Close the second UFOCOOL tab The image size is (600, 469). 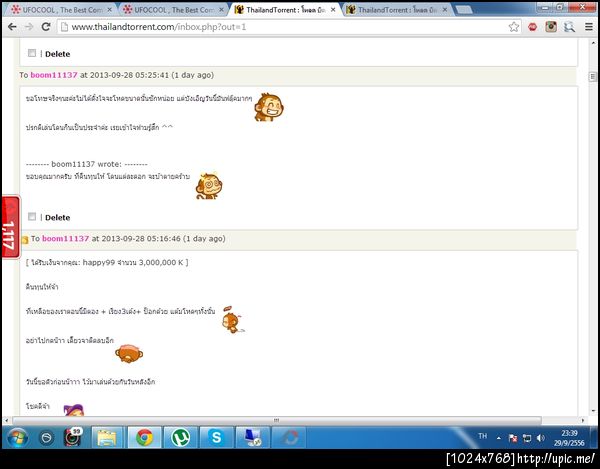[221, 10]
